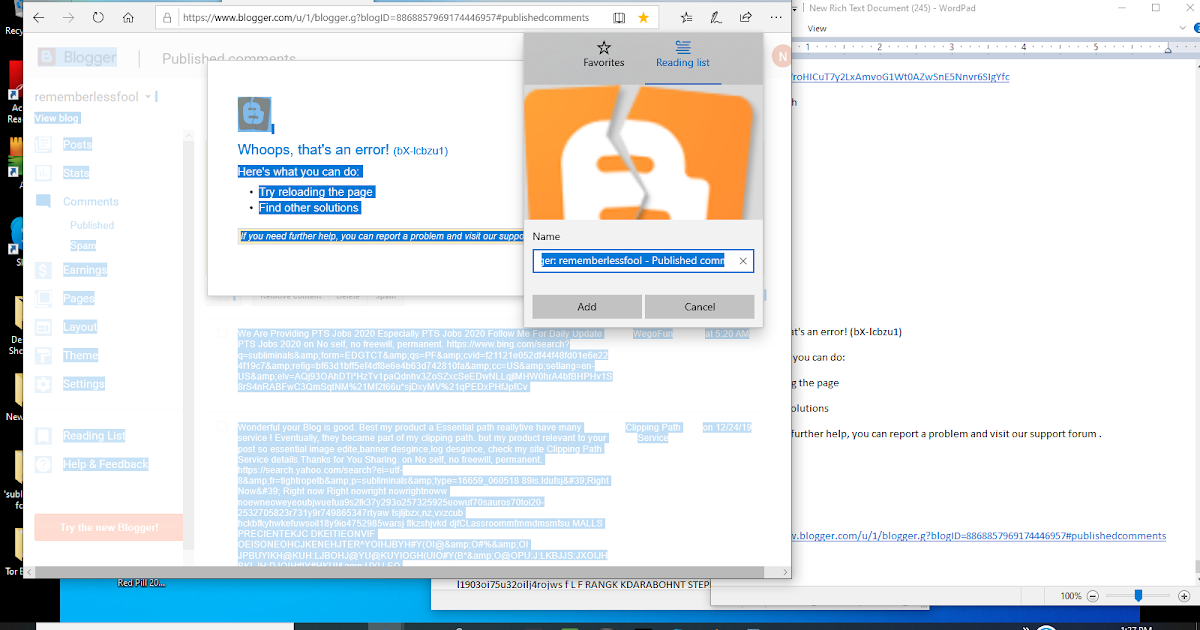Click the Settings gear icon in sidebar
1200x630 pixels.
tap(43, 384)
